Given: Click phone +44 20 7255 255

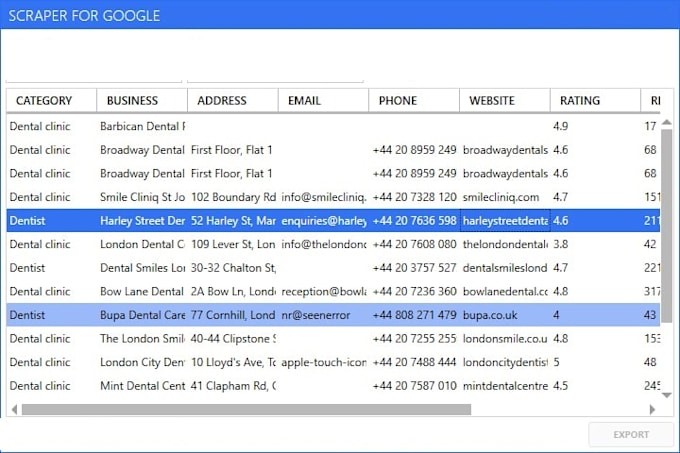Looking at the screenshot, I should [x=414, y=339].
